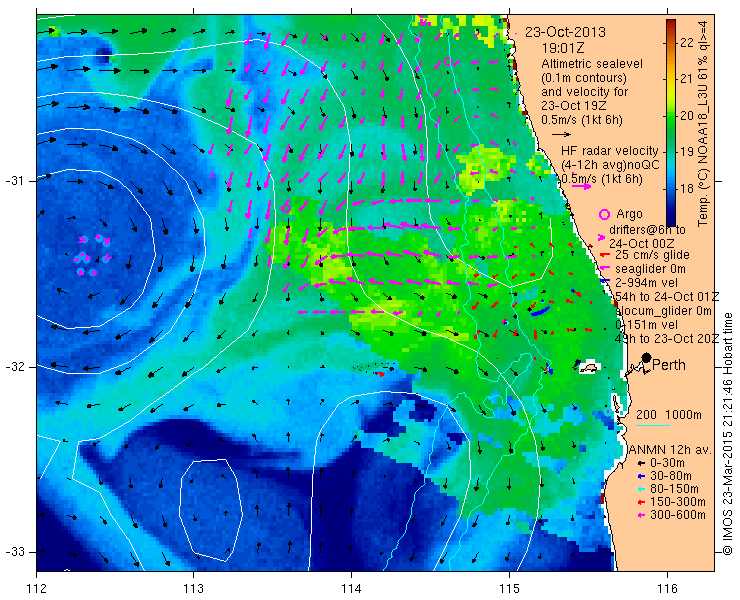Click the cyan 80-150m ANMN arrow symbol
Screen dimensions: 740x600
641,489
